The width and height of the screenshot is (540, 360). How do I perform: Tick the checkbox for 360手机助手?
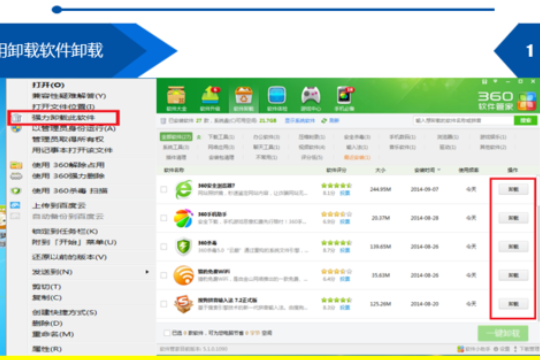164,218
